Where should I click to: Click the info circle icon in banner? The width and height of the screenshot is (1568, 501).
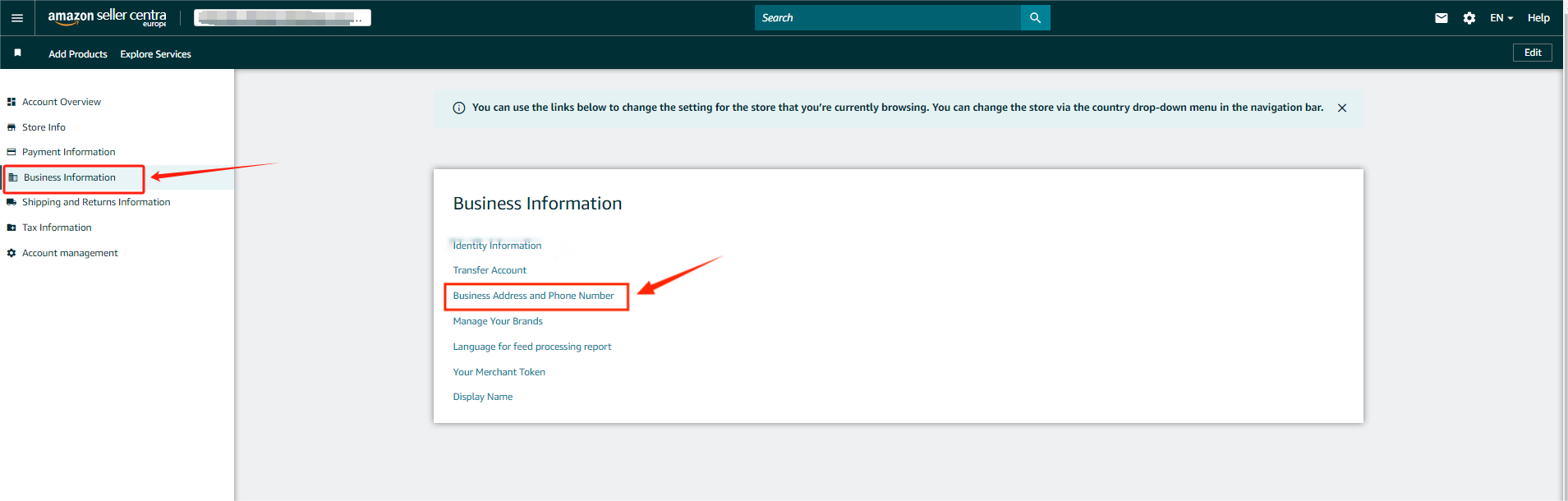(x=459, y=108)
